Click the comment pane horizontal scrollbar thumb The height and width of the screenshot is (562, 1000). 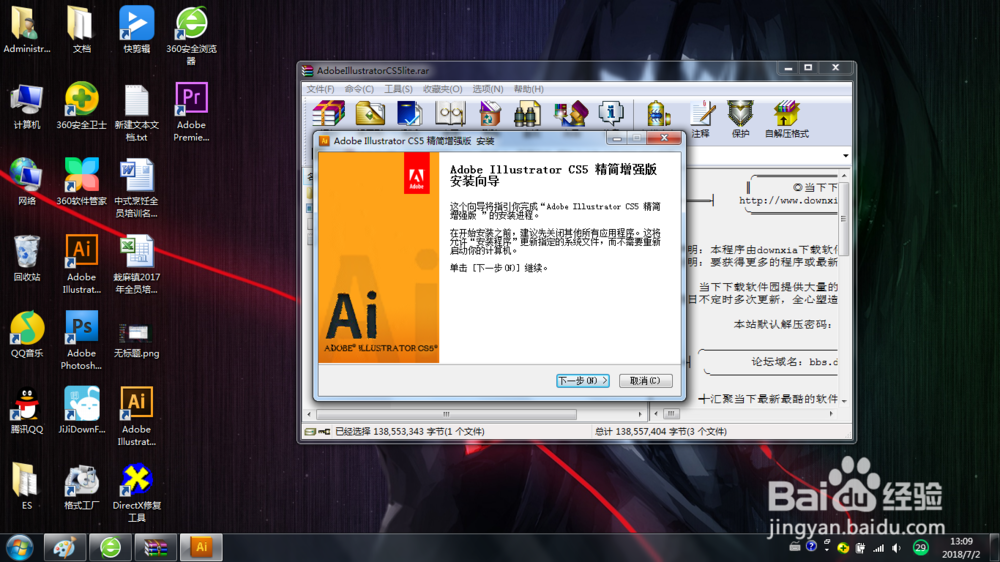671,414
